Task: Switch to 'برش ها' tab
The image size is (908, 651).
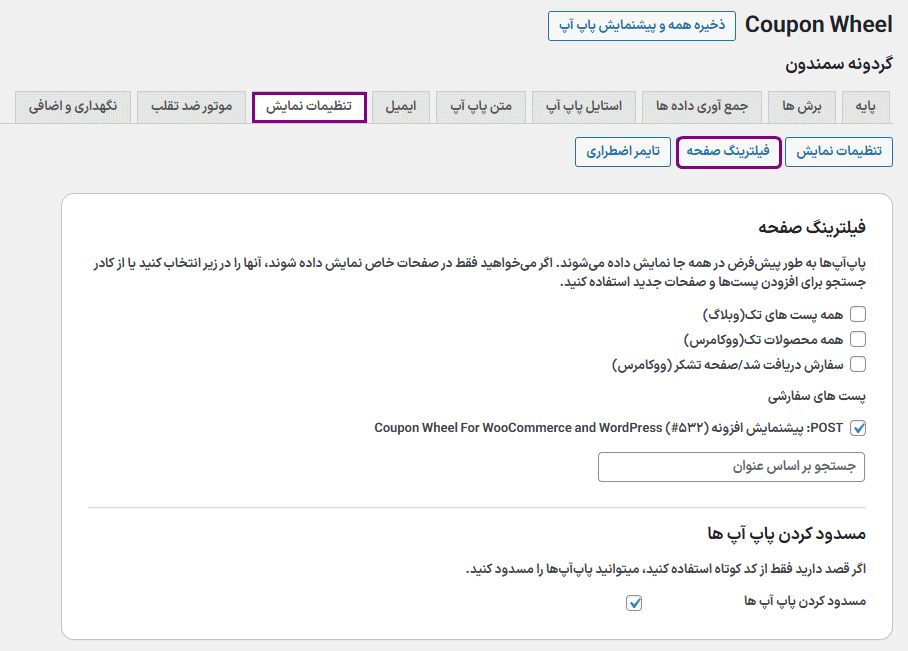Action: [801, 107]
